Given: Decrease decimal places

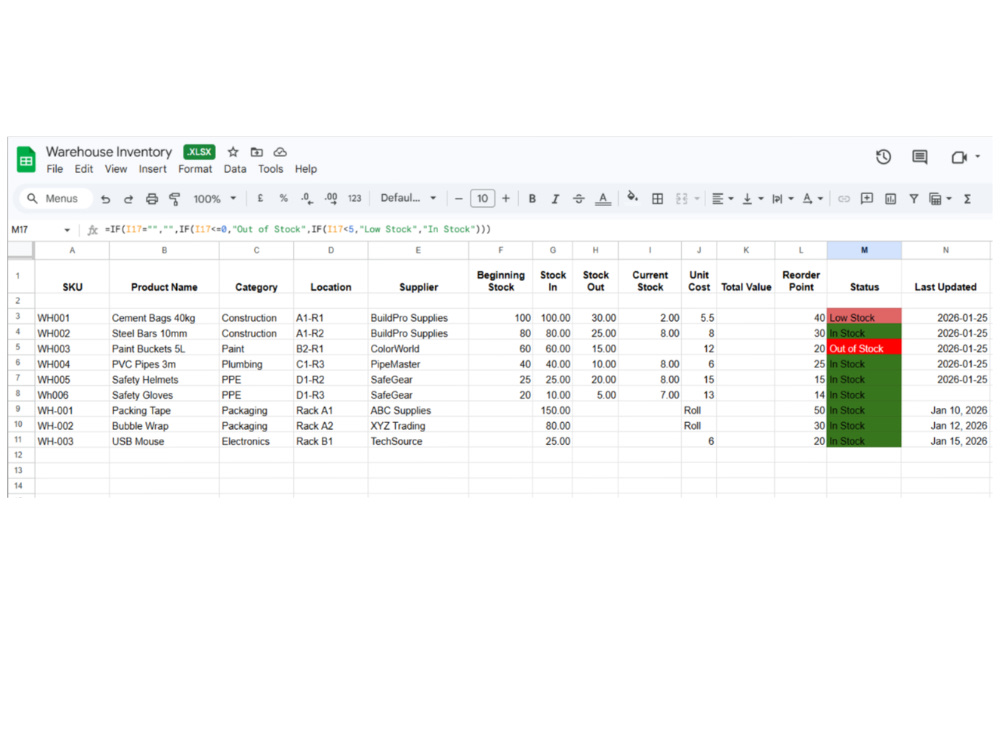Looking at the screenshot, I should (307, 198).
